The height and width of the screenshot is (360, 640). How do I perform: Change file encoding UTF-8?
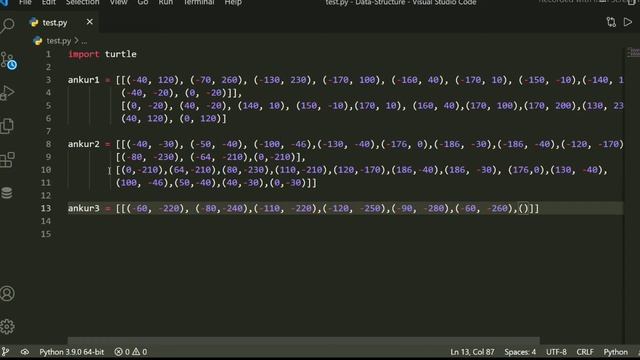[x=556, y=352]
